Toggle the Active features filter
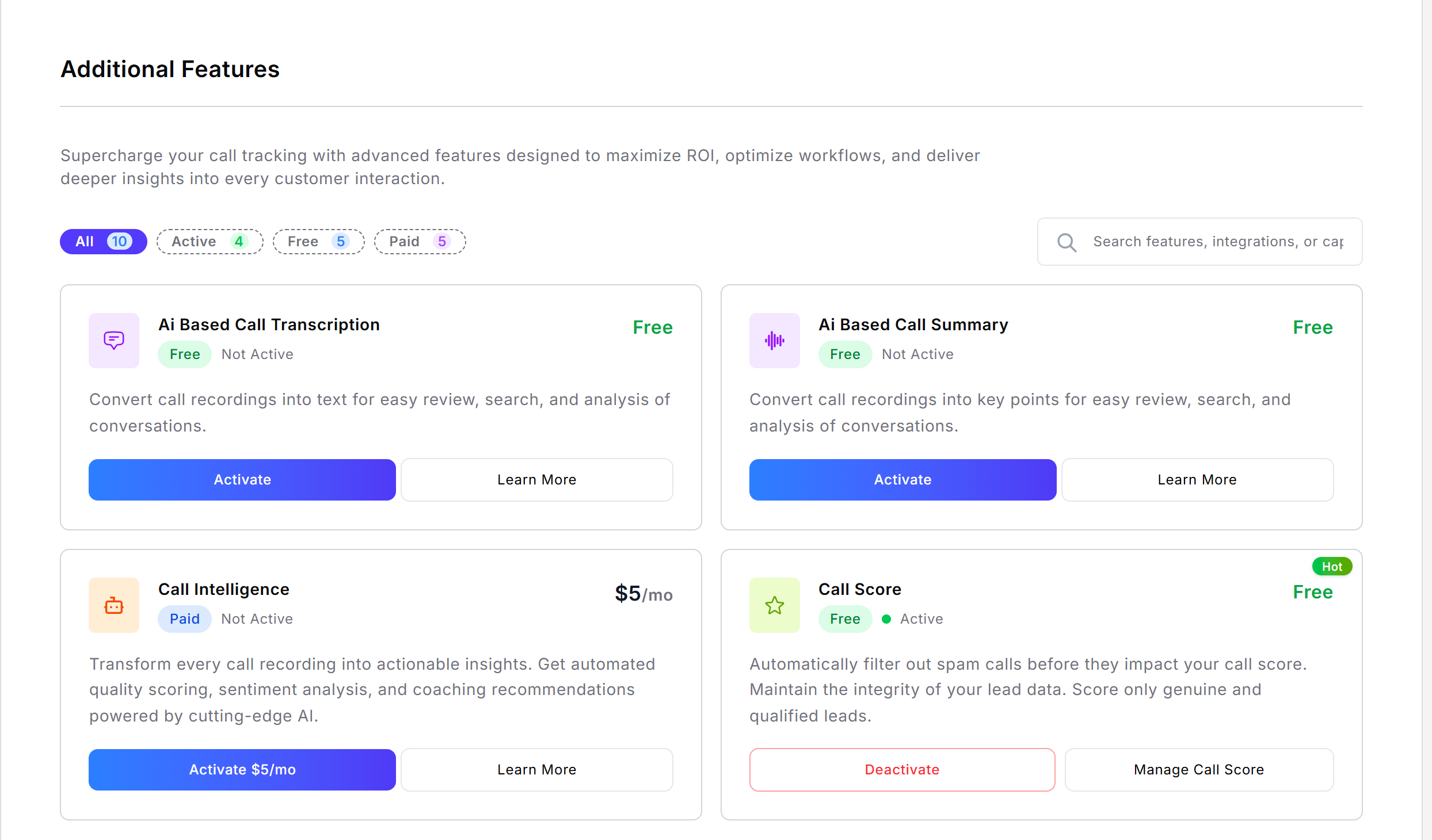The image size is (1432, 840). [x=210, y=241]
